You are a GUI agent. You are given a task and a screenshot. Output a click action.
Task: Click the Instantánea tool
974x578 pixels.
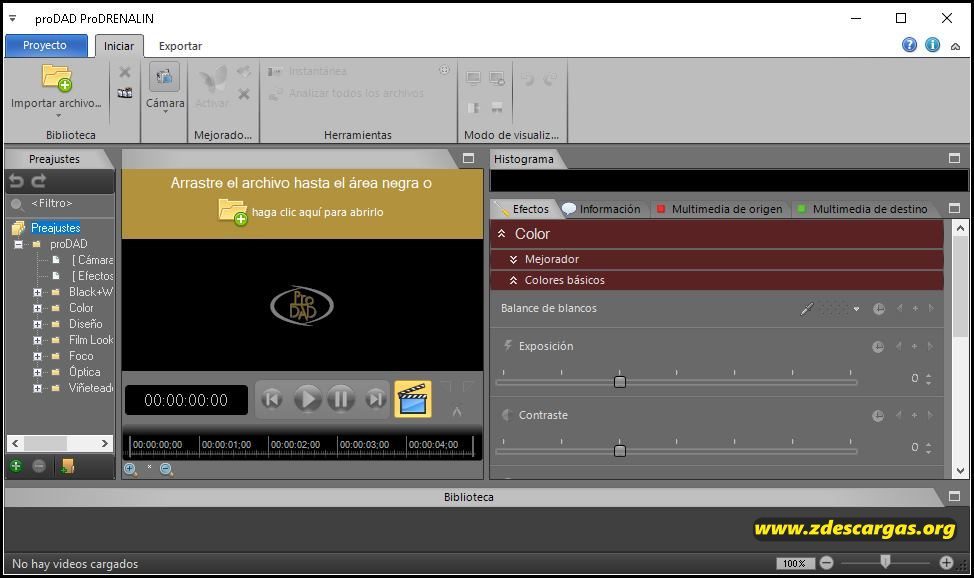[x=307, y=71]
